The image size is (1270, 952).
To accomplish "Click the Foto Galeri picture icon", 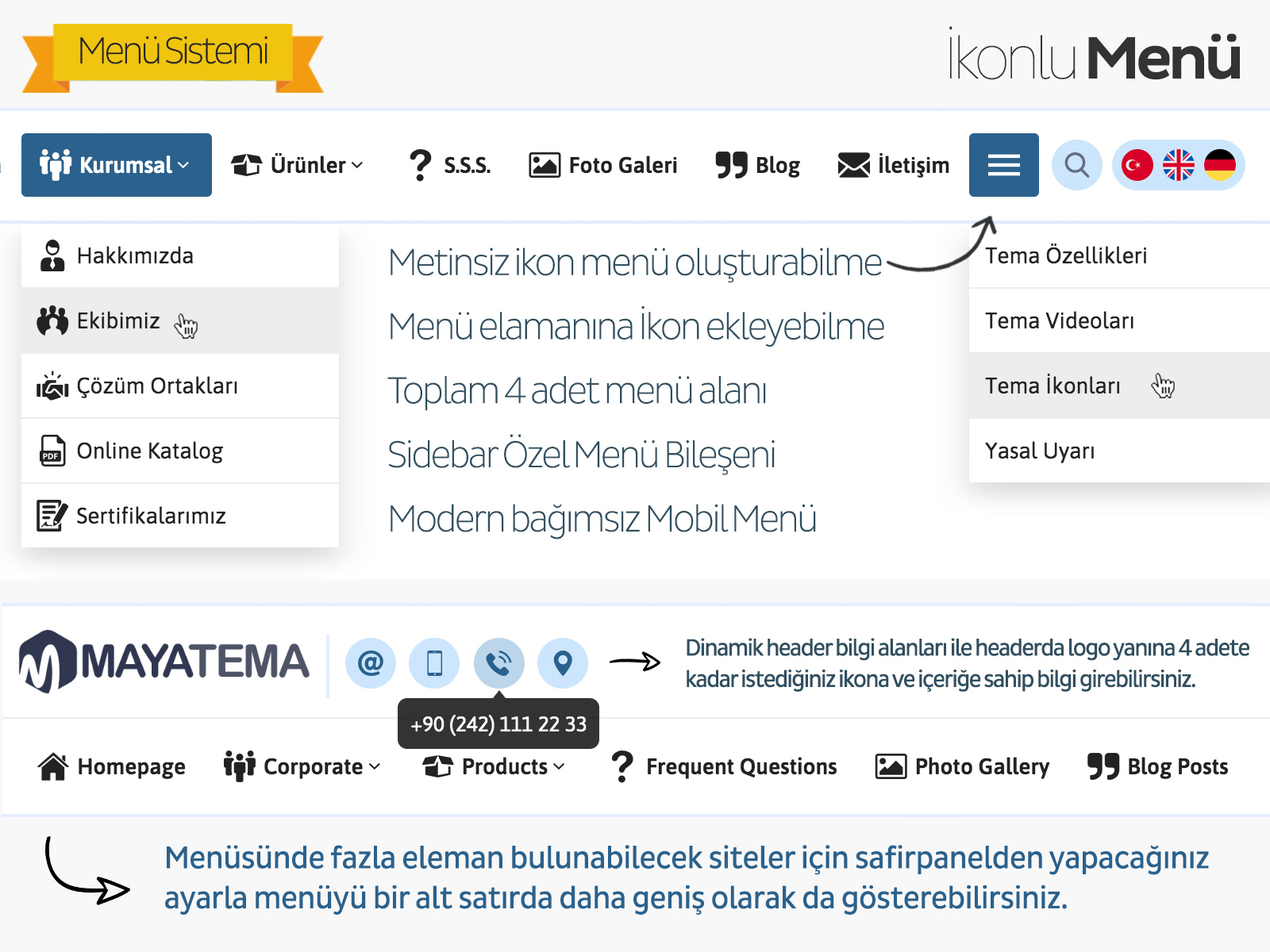I will pos(545,165).
